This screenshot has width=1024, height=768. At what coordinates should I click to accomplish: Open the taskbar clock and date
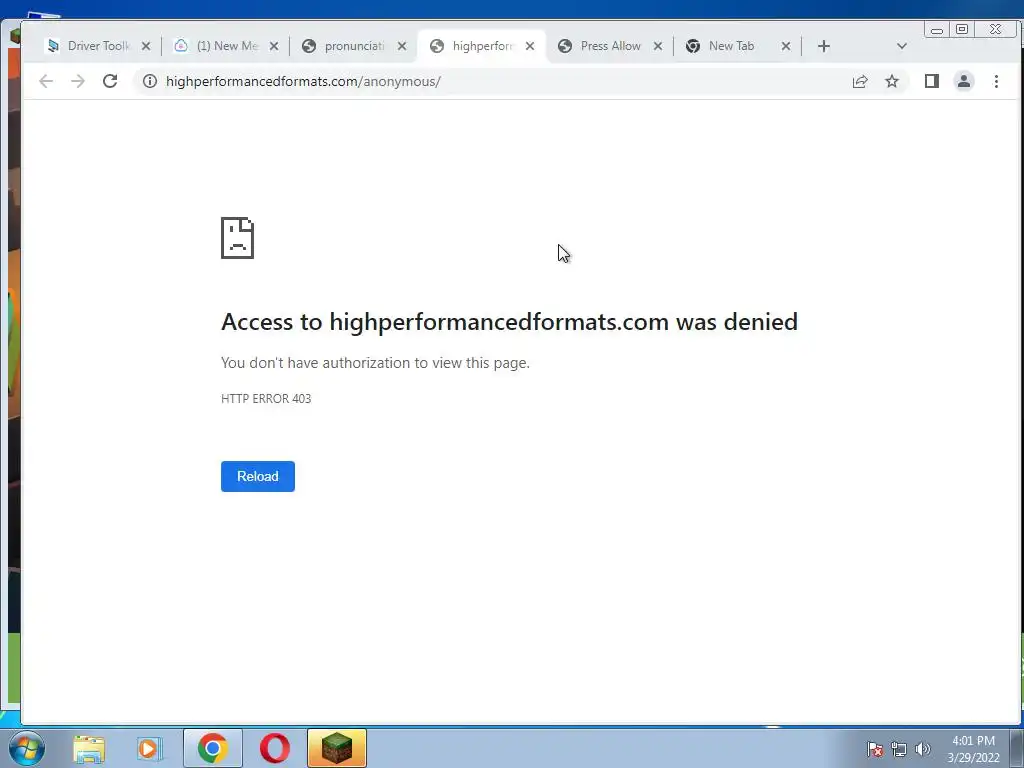pos(973,749)
